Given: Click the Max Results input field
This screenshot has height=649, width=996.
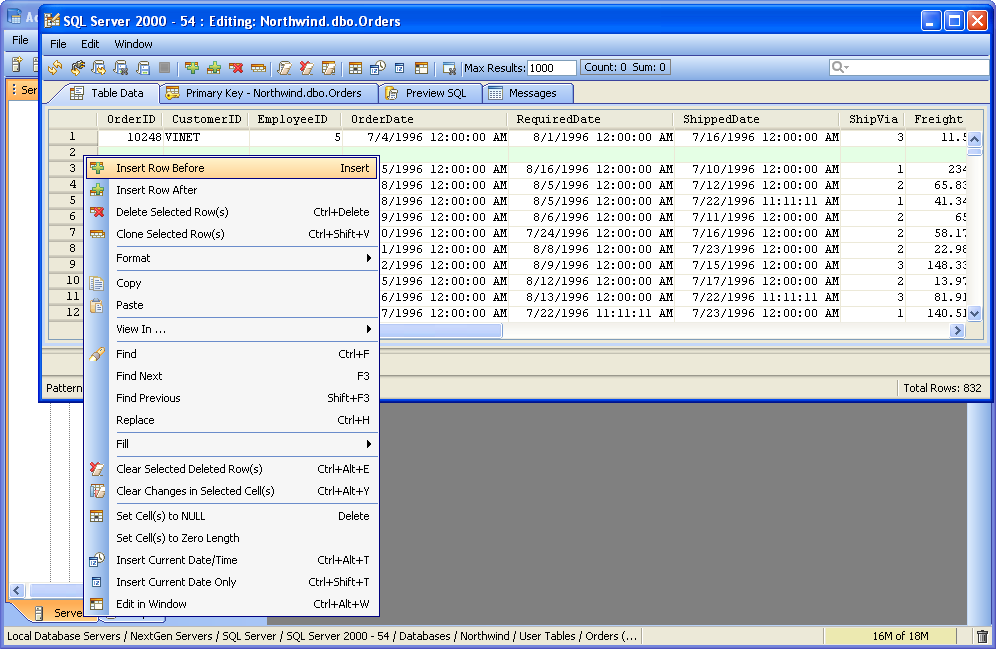Looking at the screenshot, I should (551, 68).
